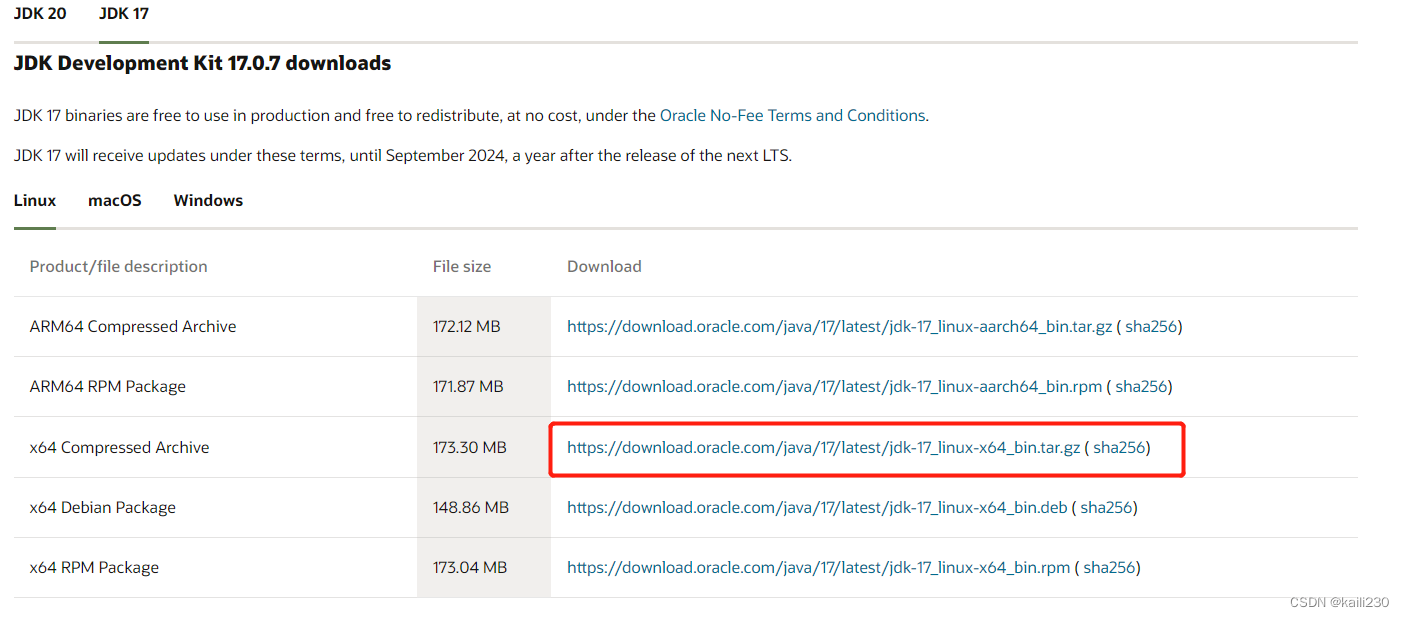Download jdk-17_linux-x64_bin.deb link

click(x=817, y=507)
